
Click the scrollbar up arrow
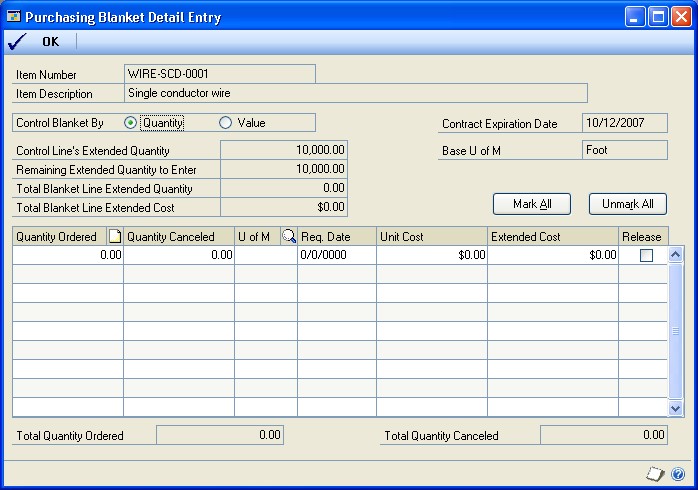click(x=675, y=255)
